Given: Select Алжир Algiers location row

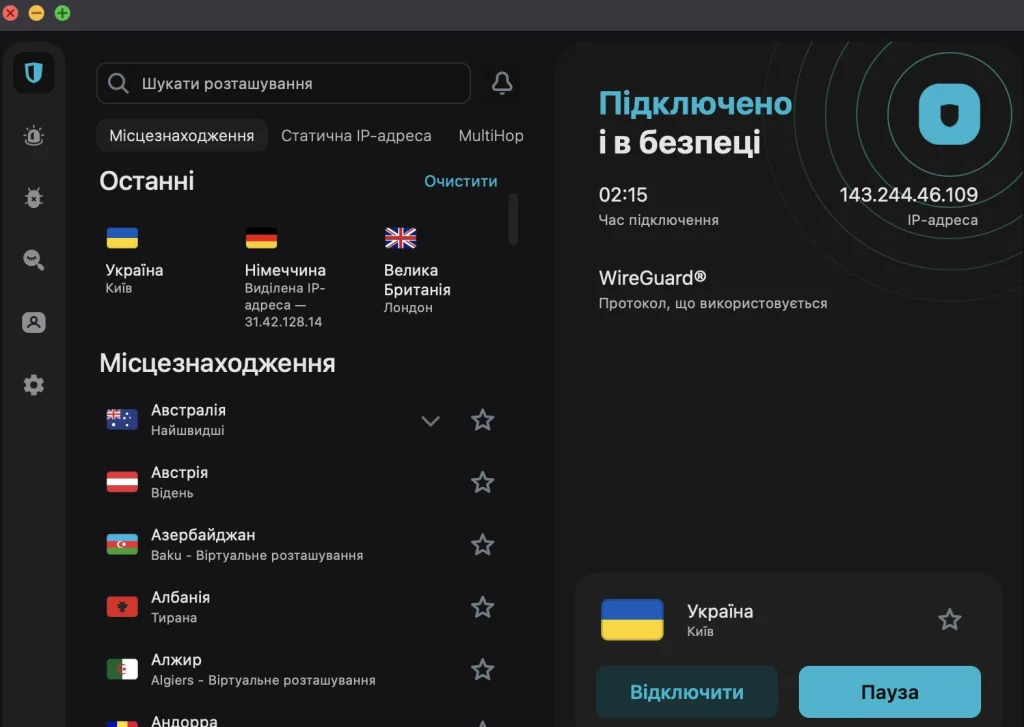Looking at the screenshot, I should tap(300, 669).
